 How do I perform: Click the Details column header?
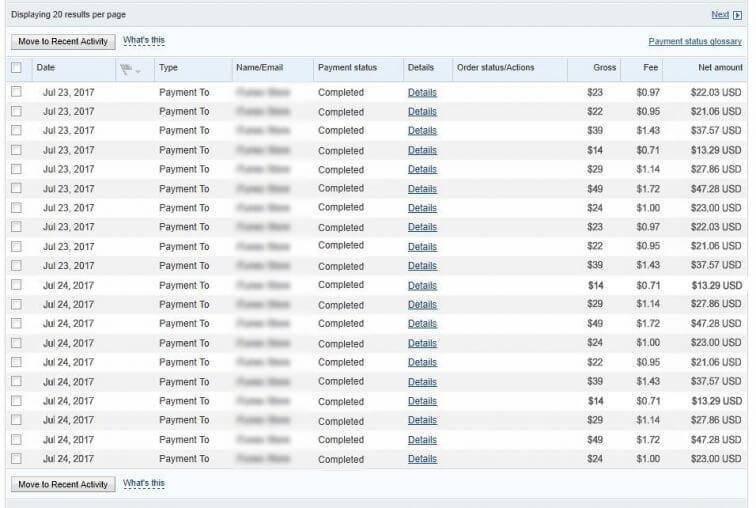coord(421,67)
